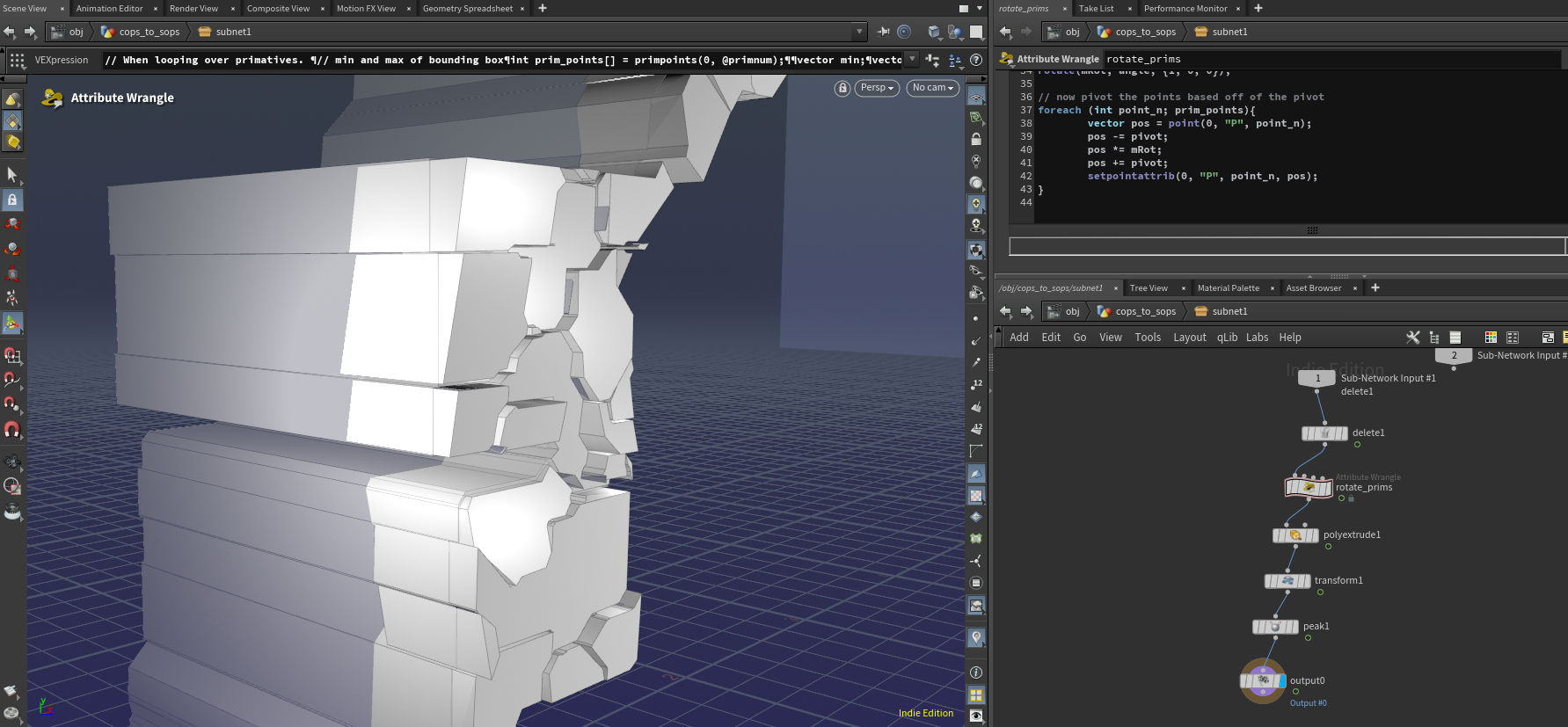Click obj in the scene view path
This screenshot has height=727, width=1568.
tap(77, 32)
